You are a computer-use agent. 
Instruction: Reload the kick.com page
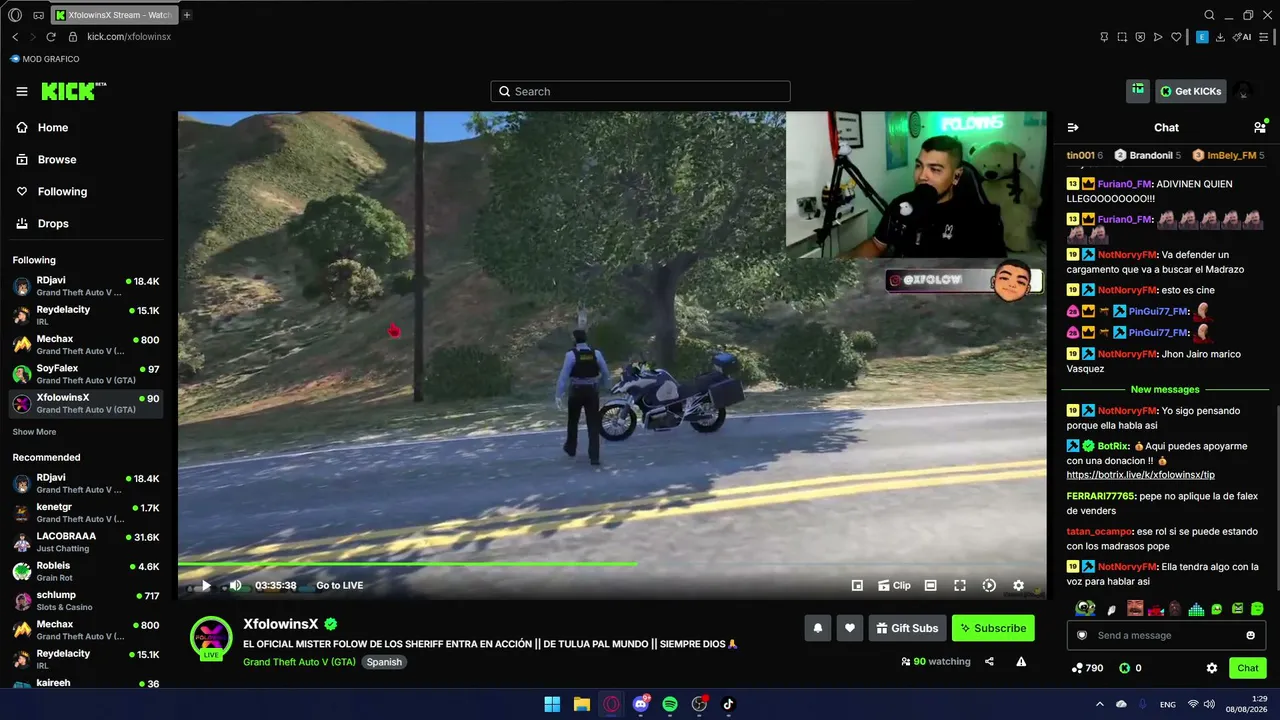(x=51, y=37)
